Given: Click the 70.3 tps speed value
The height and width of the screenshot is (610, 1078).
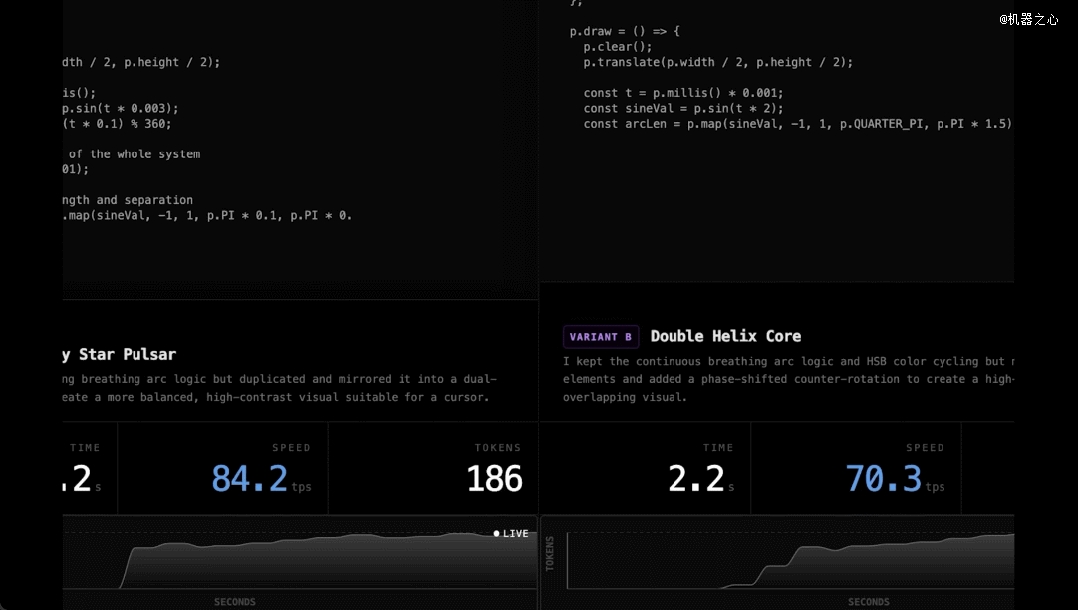Looking at the screenshot, I should 883,479.
